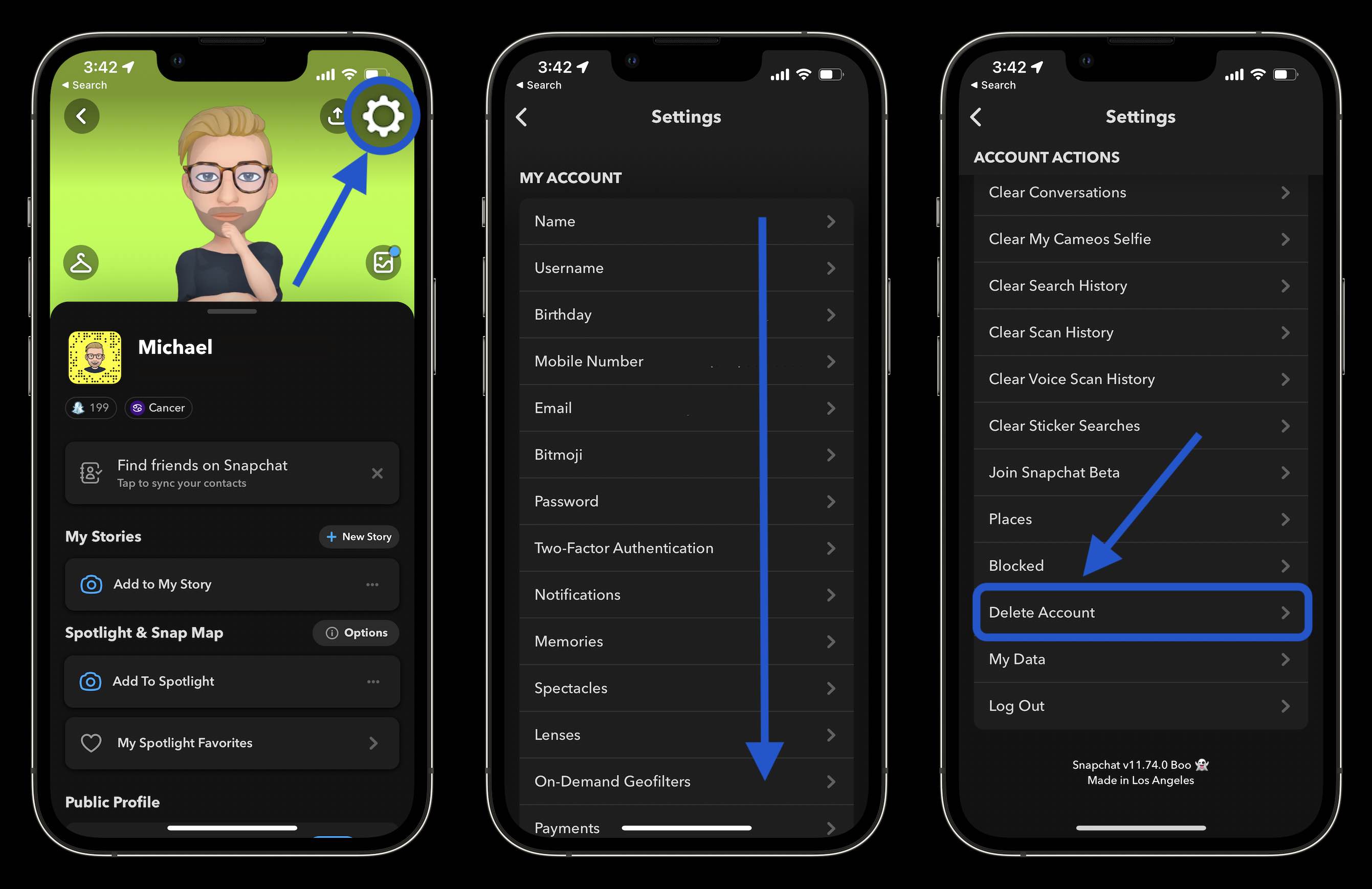Open the Bitmoji settings

[685, 454]
